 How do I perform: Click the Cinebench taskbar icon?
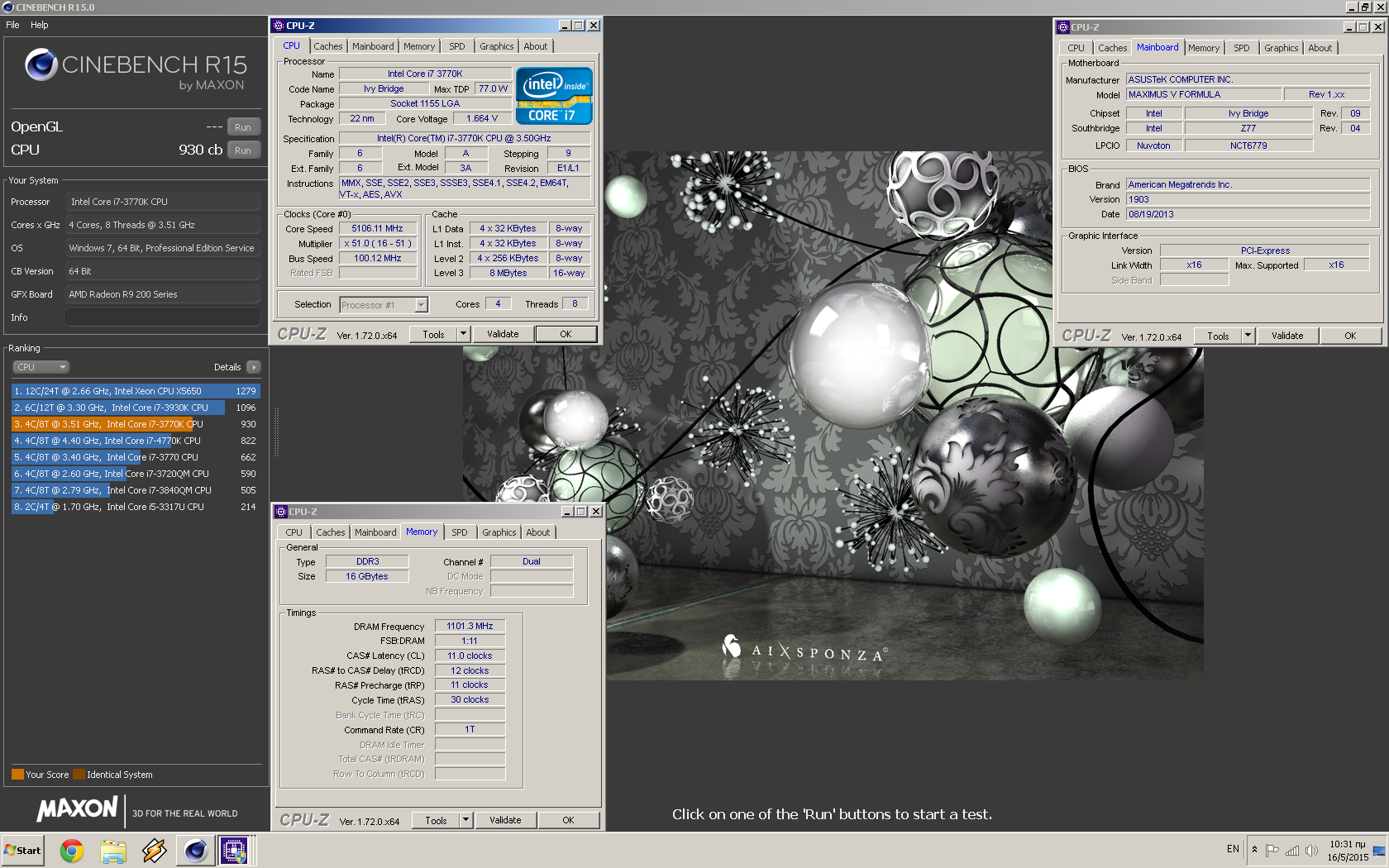click(x=195, y=850)
